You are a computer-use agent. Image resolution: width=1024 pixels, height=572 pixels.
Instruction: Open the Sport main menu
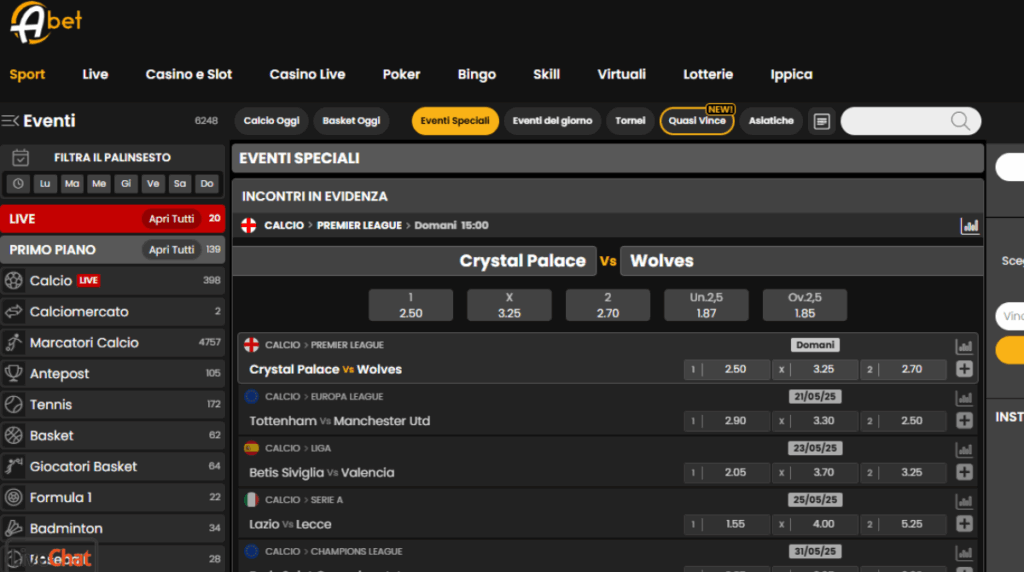point(27,74)
